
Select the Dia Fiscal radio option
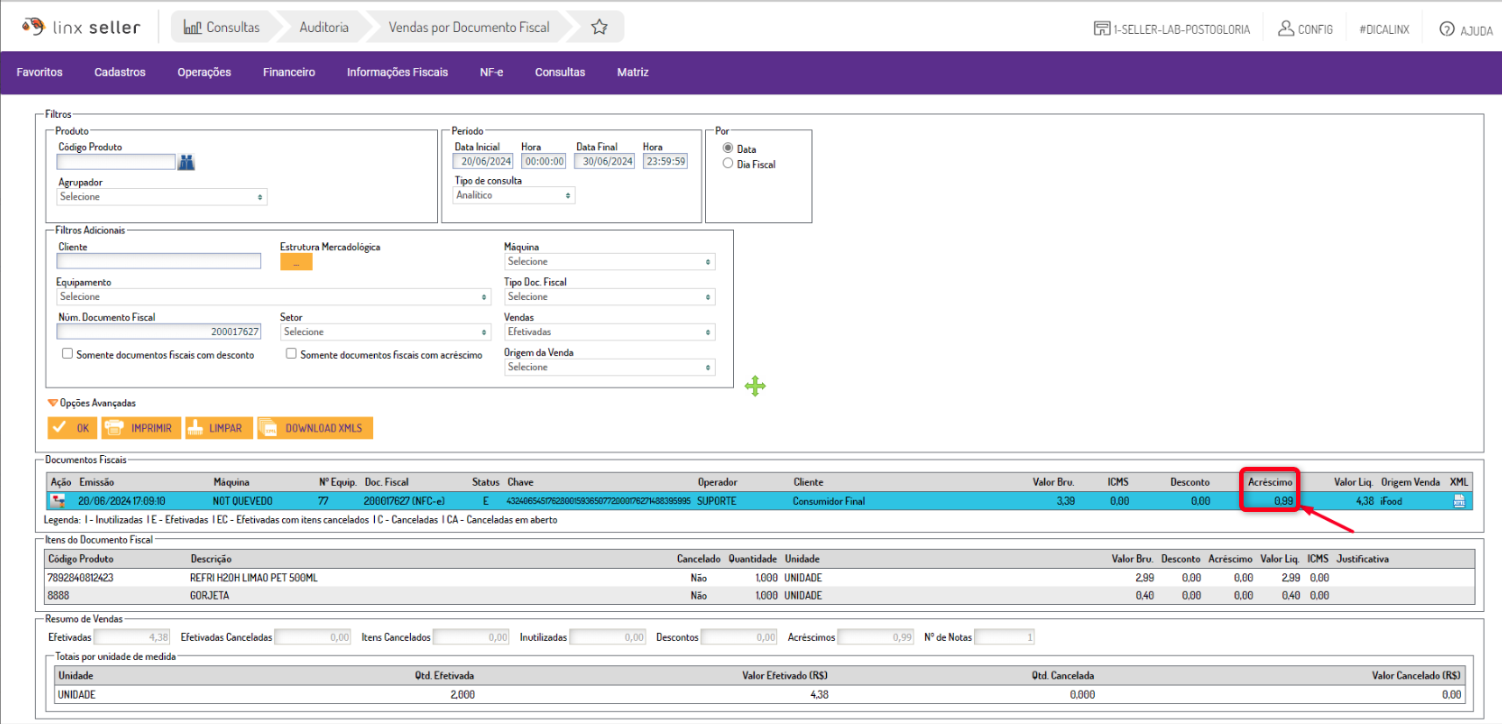[728, 164]
